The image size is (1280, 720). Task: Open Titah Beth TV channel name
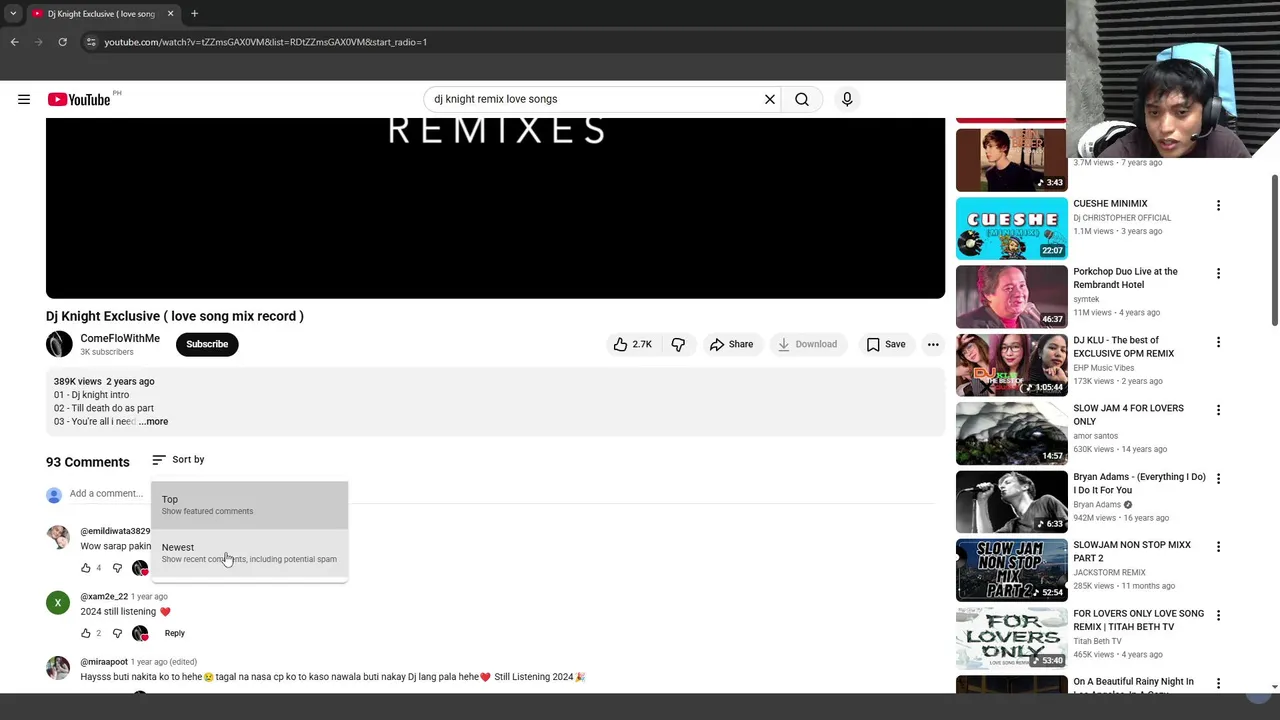1097,641
